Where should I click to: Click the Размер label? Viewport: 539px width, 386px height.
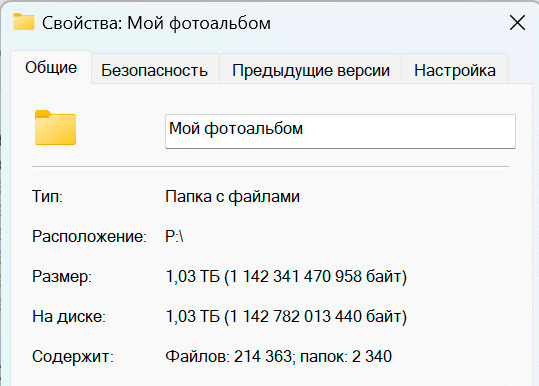(62, 277)
